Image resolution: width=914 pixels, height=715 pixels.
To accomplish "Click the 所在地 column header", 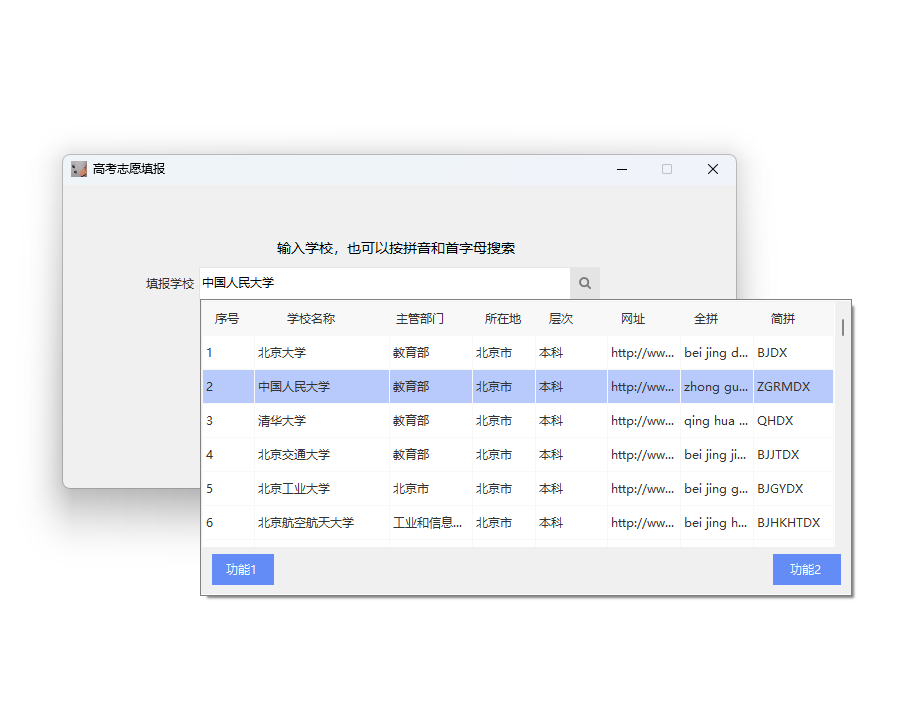I will click(502, 319).
